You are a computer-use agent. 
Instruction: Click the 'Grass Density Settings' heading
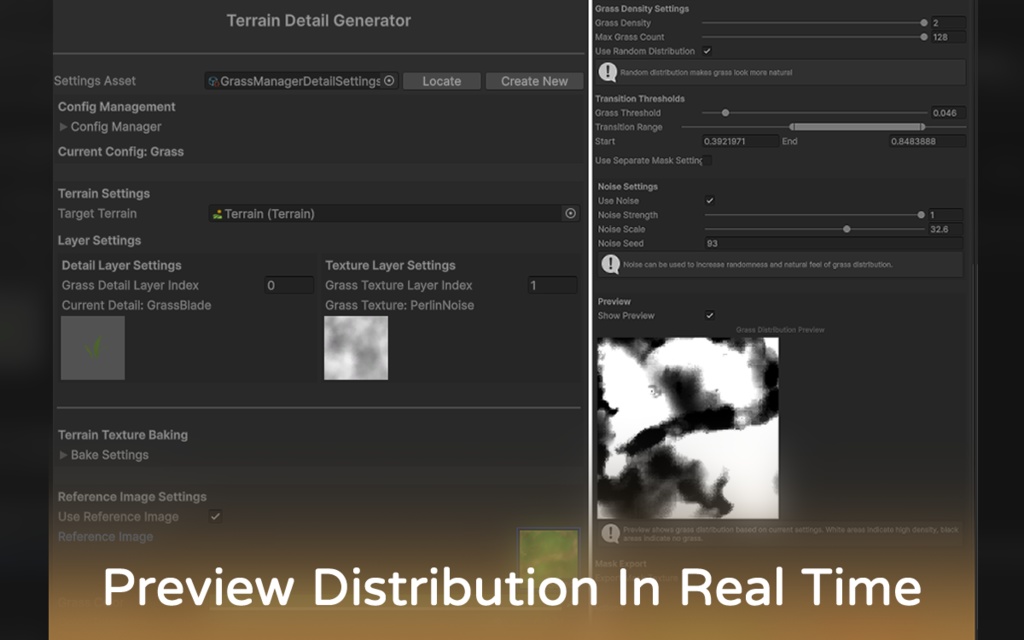pos(642,8)
